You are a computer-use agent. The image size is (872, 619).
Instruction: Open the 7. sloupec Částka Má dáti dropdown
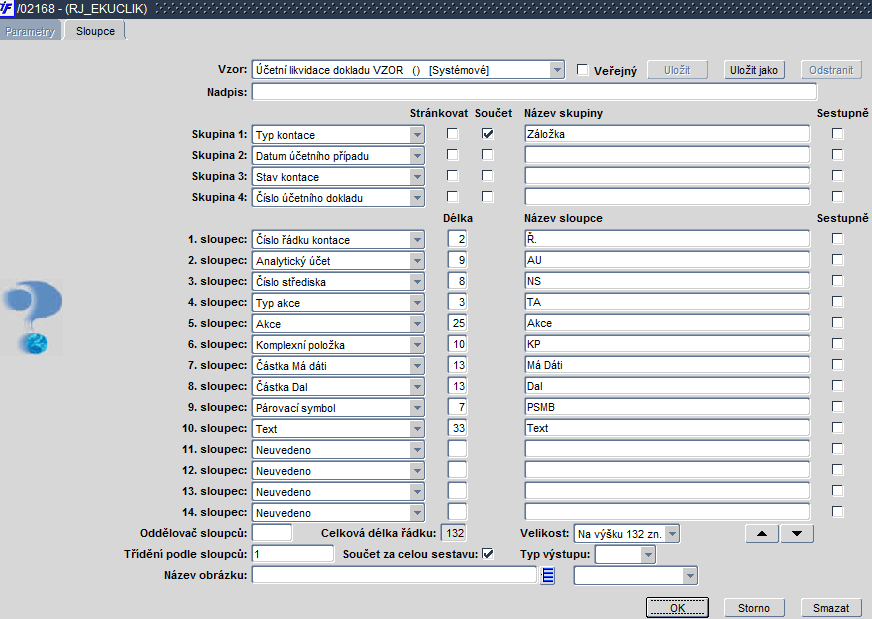click(417, 365)
